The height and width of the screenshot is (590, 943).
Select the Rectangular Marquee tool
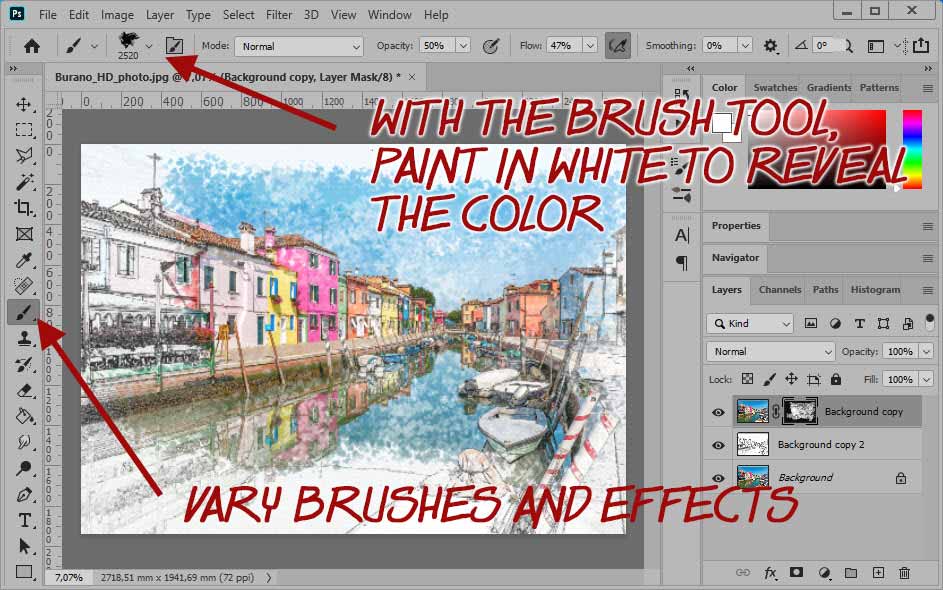23,130
